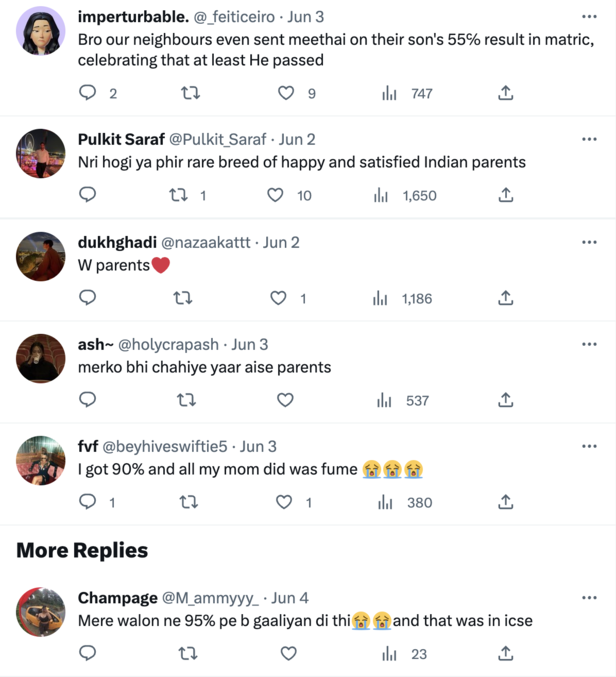Open more options on ash~ tweet
The width and height of the screenshot is (616, 677).
tap(589, 344)
